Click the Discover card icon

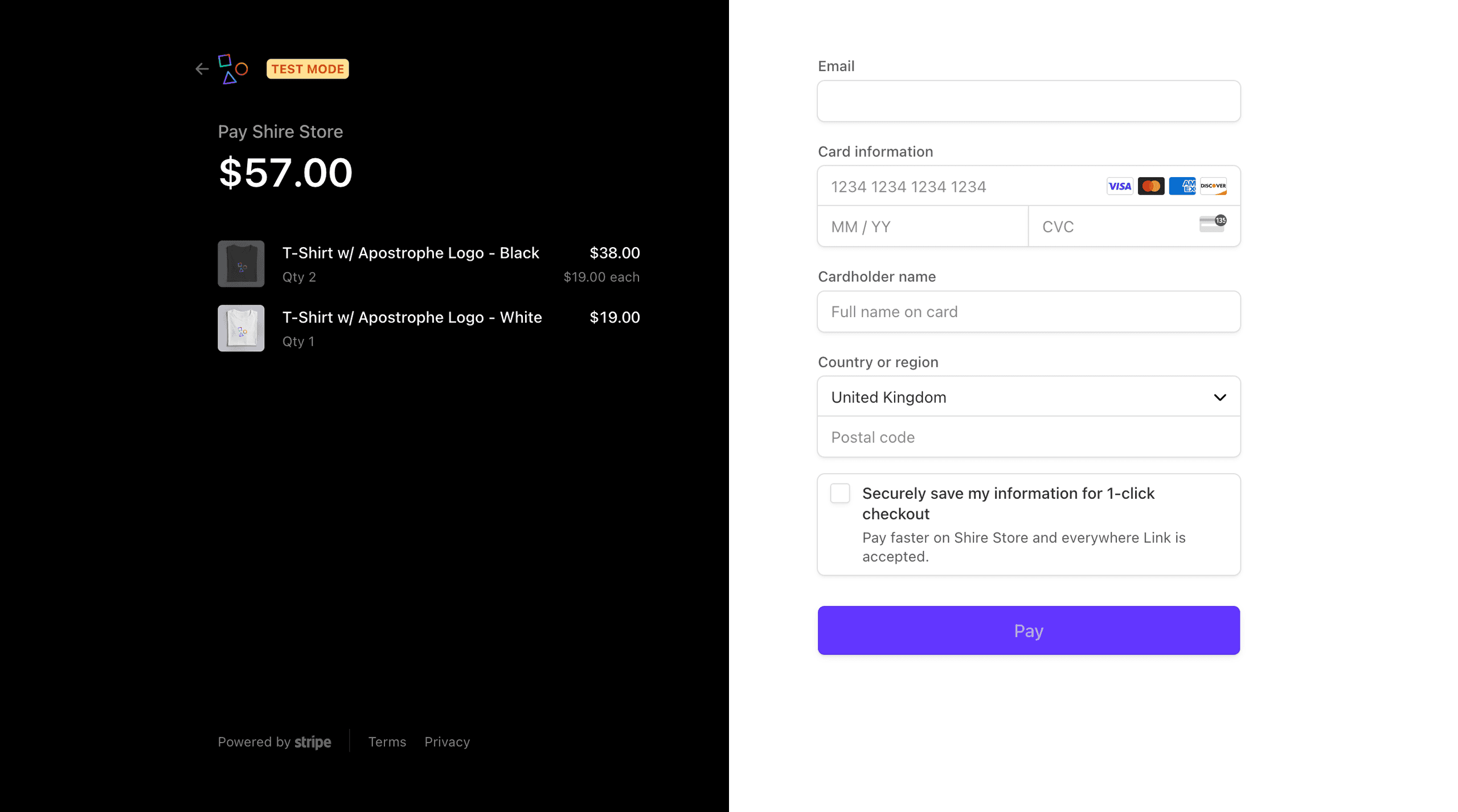[x=1213, y=186]
